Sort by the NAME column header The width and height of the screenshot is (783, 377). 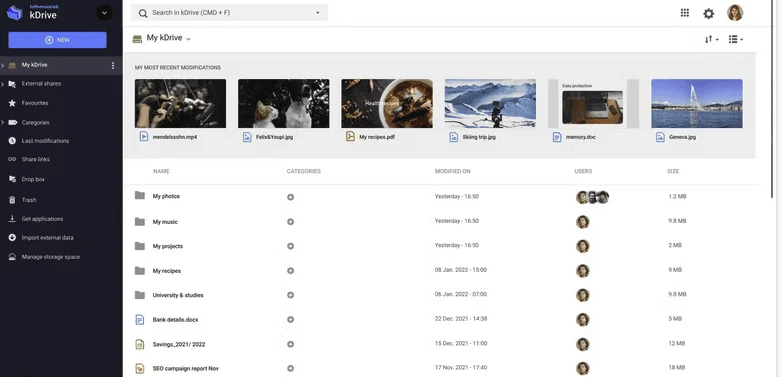[161, 171]
